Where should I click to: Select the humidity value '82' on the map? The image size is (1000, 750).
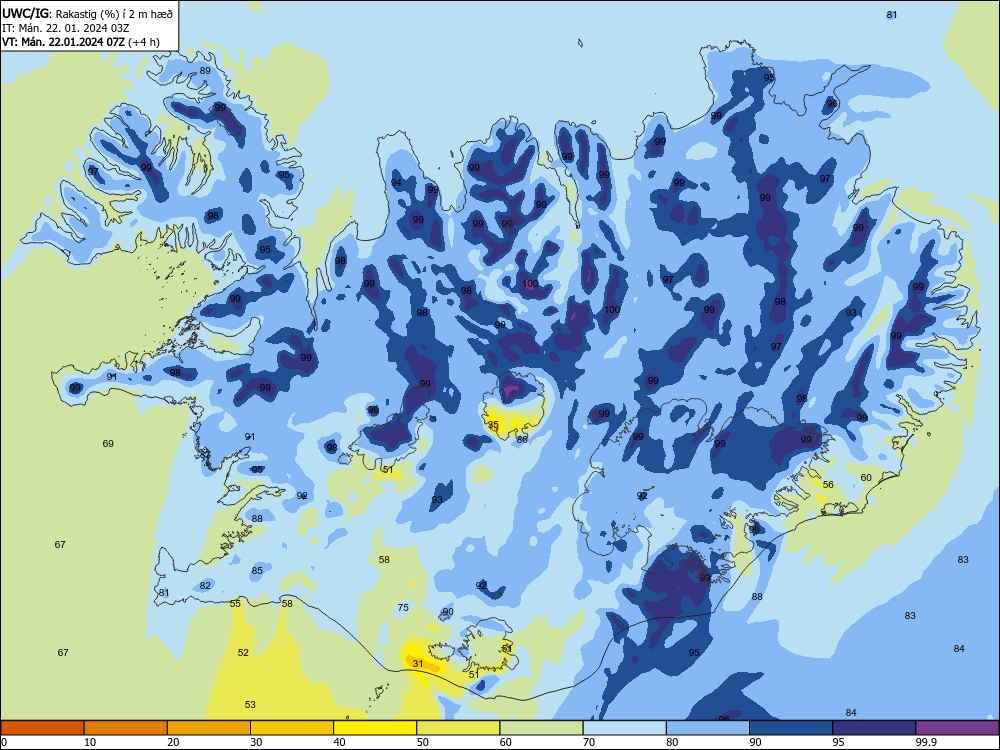205,585
